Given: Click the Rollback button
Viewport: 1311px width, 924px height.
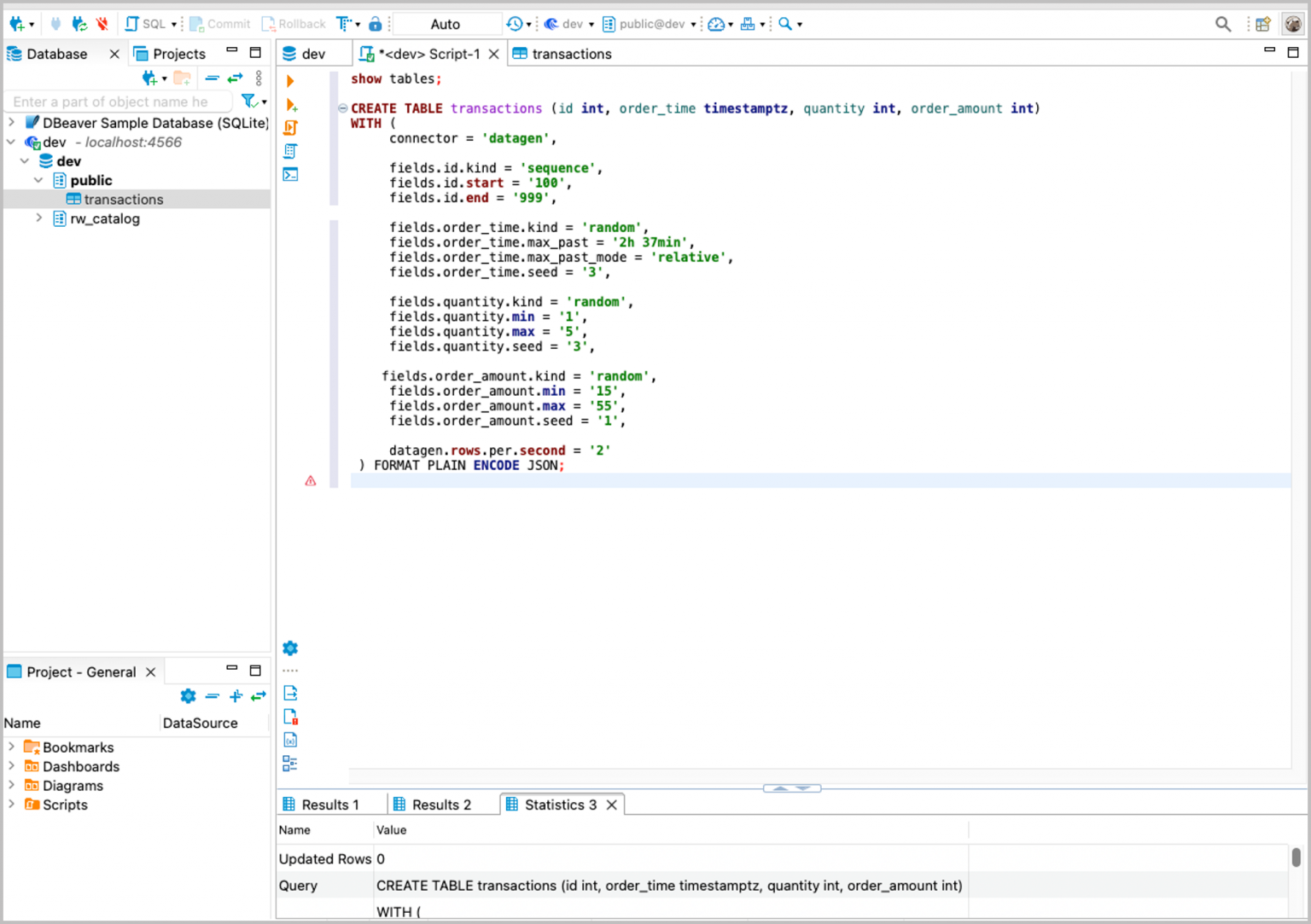Looking at the screenshot, I should pos(294,24).
